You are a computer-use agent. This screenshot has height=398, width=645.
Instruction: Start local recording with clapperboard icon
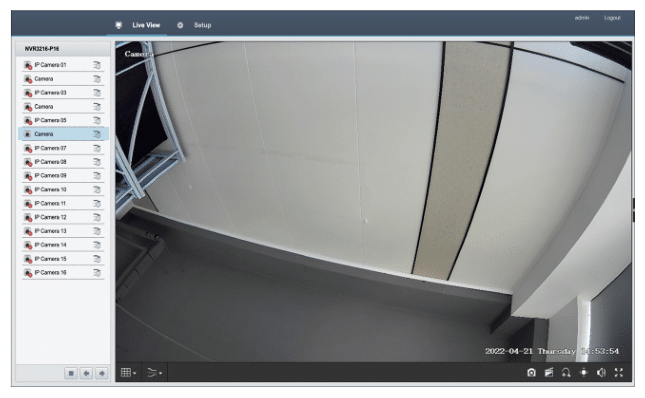click(549, 373)
